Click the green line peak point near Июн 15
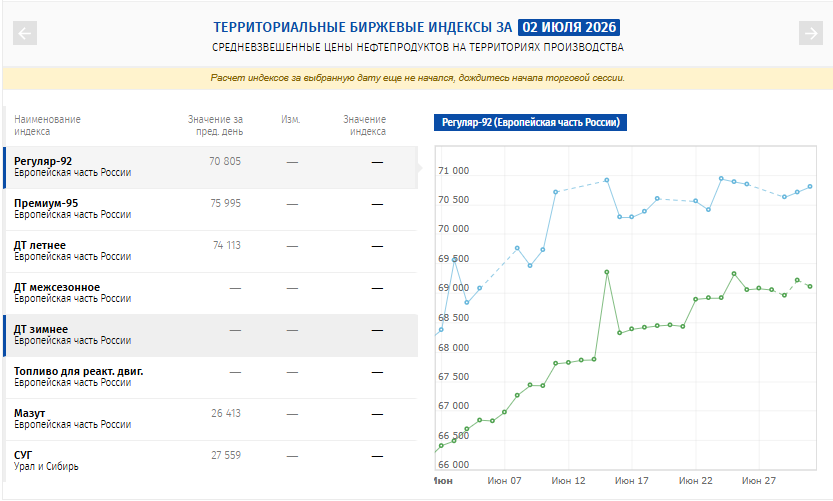This screenshot has width=833, height=501. click(x=607, y=273)
